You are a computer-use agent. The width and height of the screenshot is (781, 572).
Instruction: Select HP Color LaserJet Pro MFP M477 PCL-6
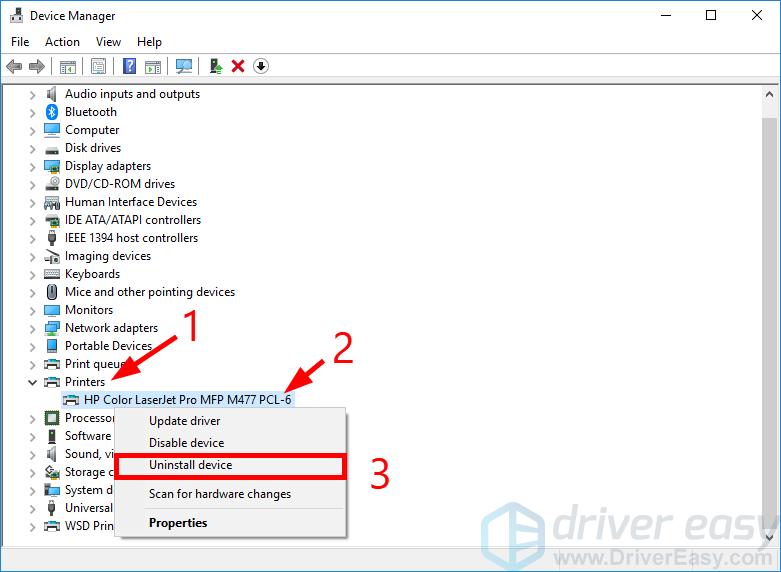187,400
